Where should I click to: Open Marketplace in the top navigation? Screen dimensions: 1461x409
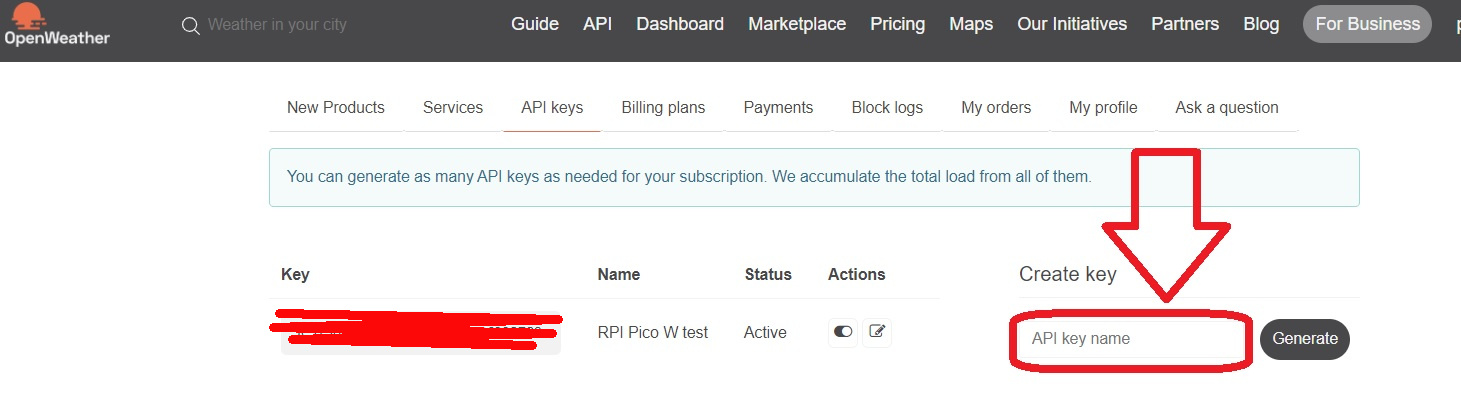point(797,24)
